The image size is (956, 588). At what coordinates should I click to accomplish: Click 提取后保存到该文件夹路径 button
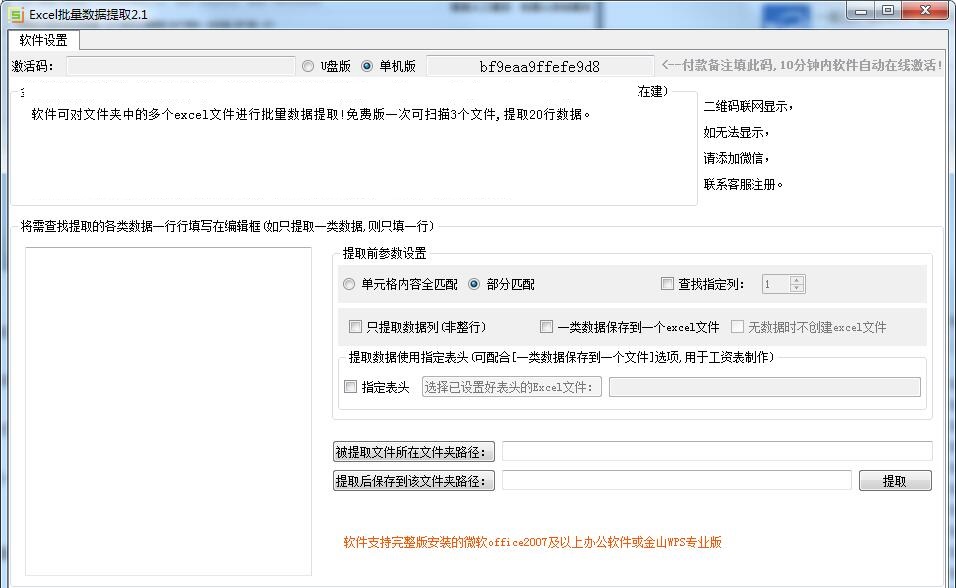click(x=413, y=481)
